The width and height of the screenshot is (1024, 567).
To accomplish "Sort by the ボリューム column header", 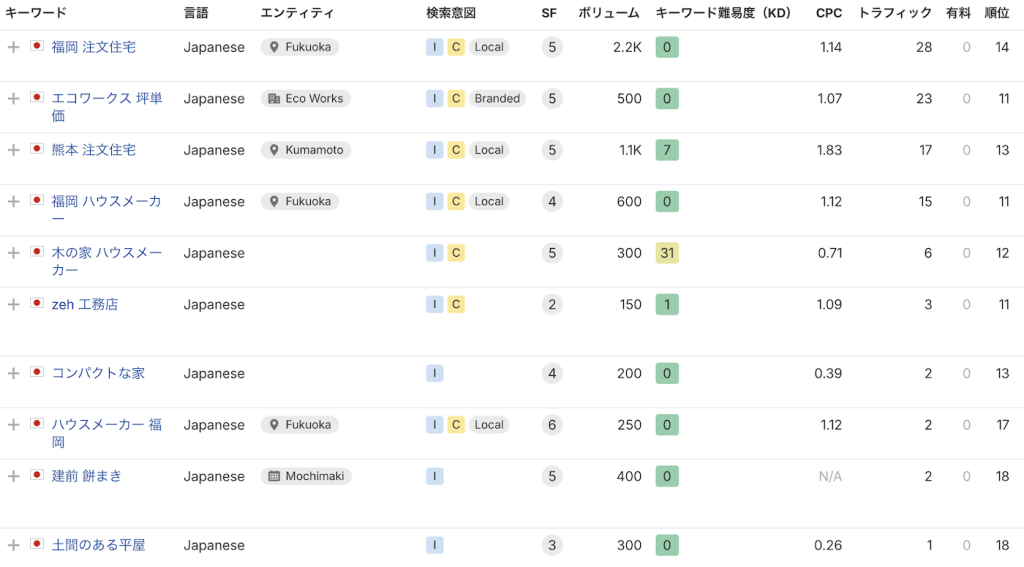I will [610, 13].
